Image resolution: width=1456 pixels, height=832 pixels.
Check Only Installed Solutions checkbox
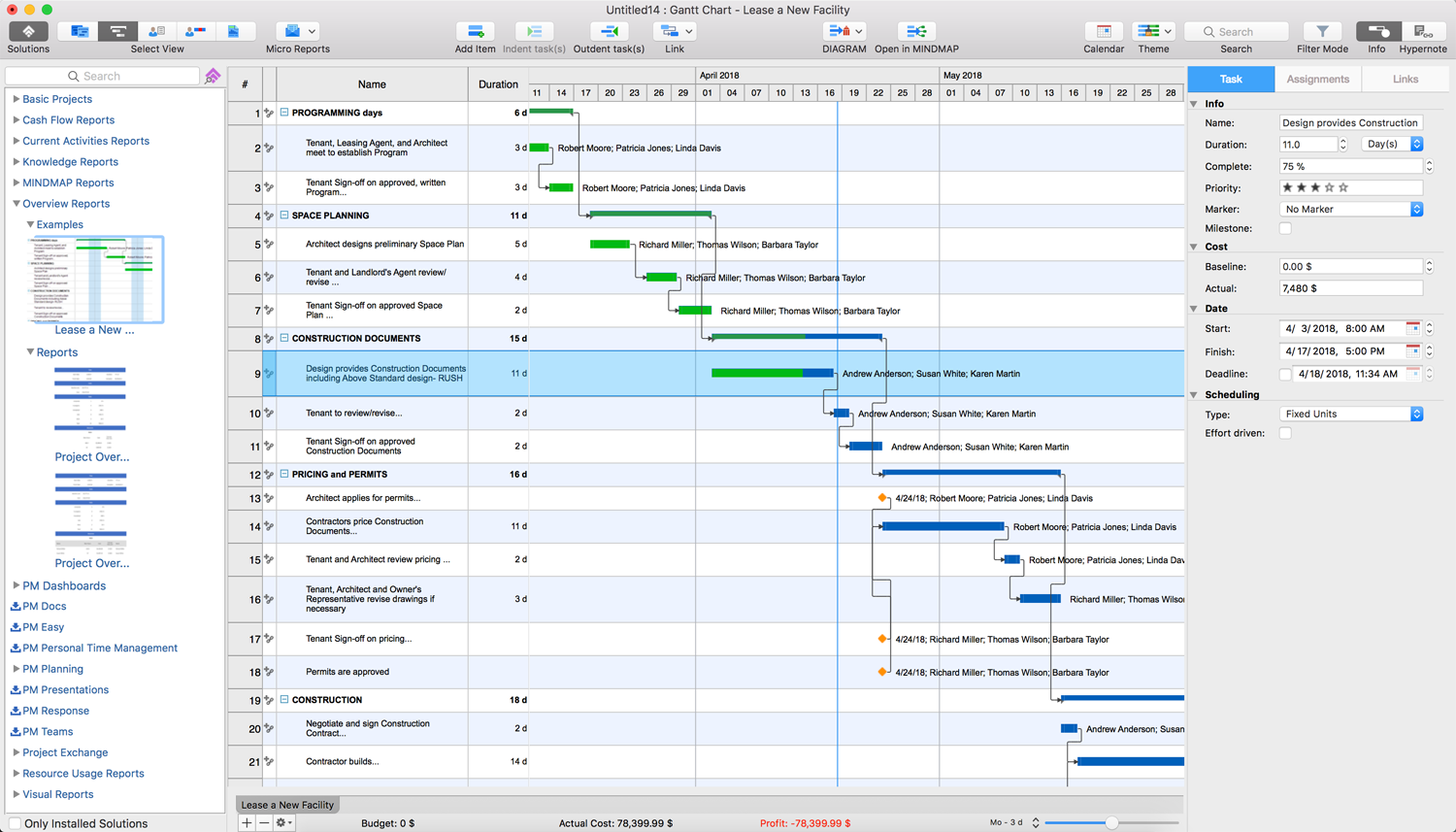pyautogui.click(x=15, y=823)
